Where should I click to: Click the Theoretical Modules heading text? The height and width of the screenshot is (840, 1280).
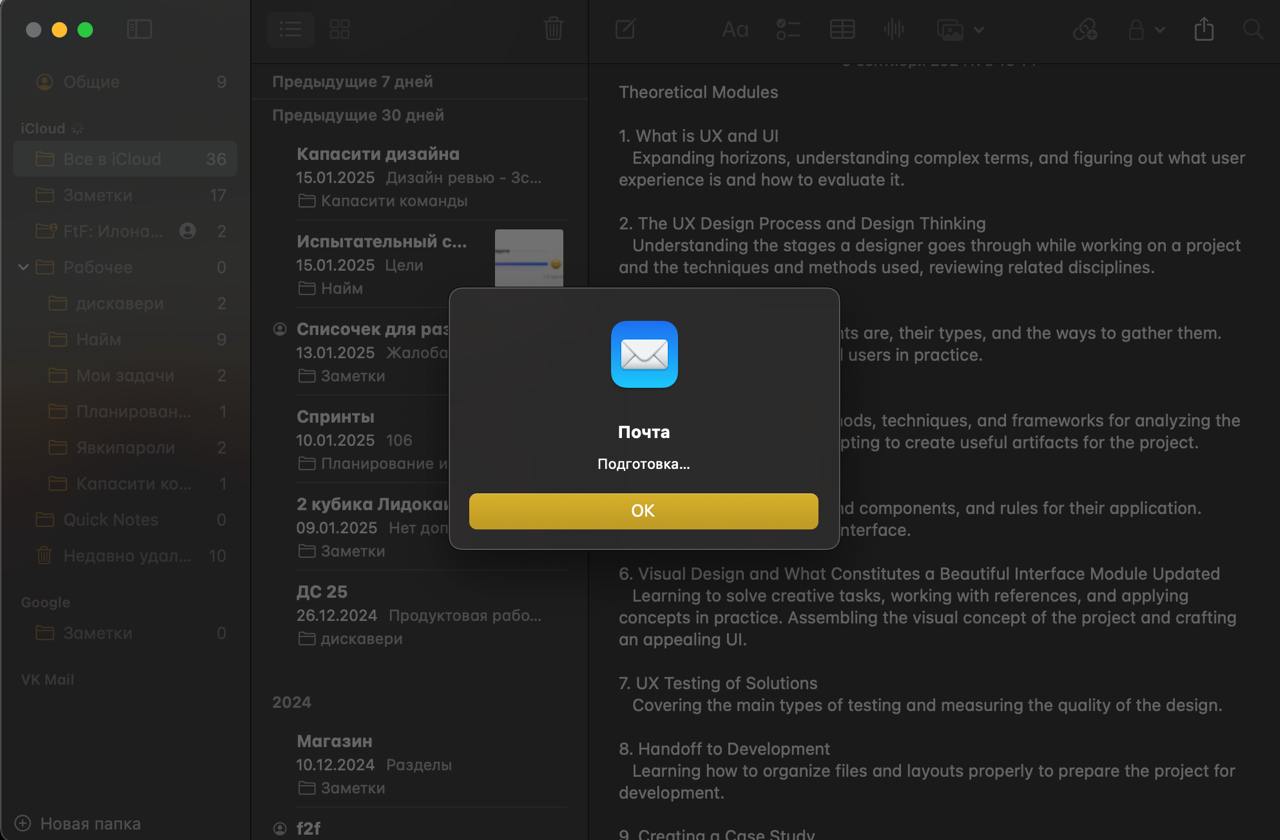pyautogui.click(x=698, y=92)
